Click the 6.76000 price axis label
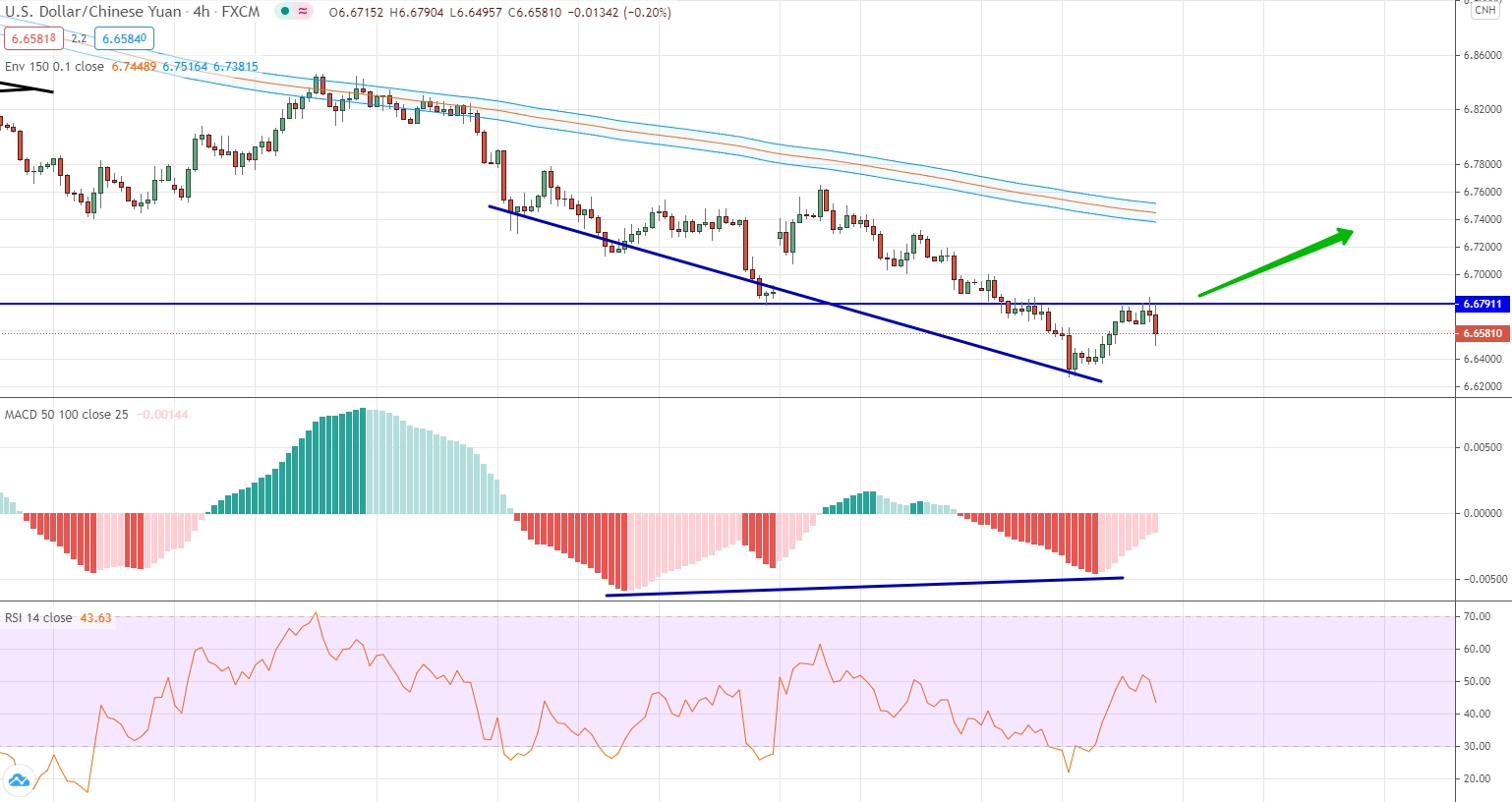The width and height of the screenshot is (1512, 802). (x=1482, y=192)
